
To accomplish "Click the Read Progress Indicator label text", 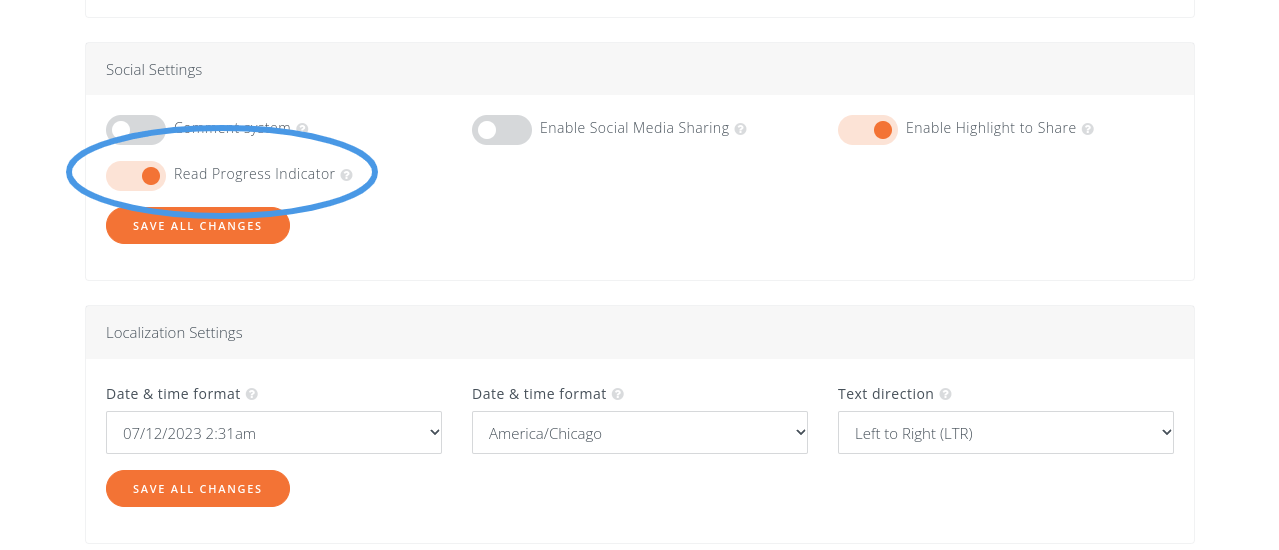I will (x=254, y=174).
